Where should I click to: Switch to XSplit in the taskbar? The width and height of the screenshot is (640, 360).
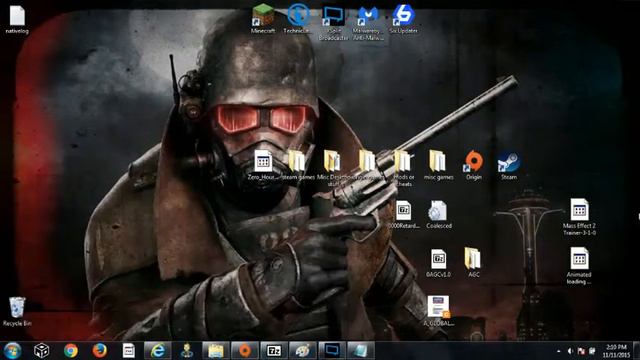click(x=332, y=351)
